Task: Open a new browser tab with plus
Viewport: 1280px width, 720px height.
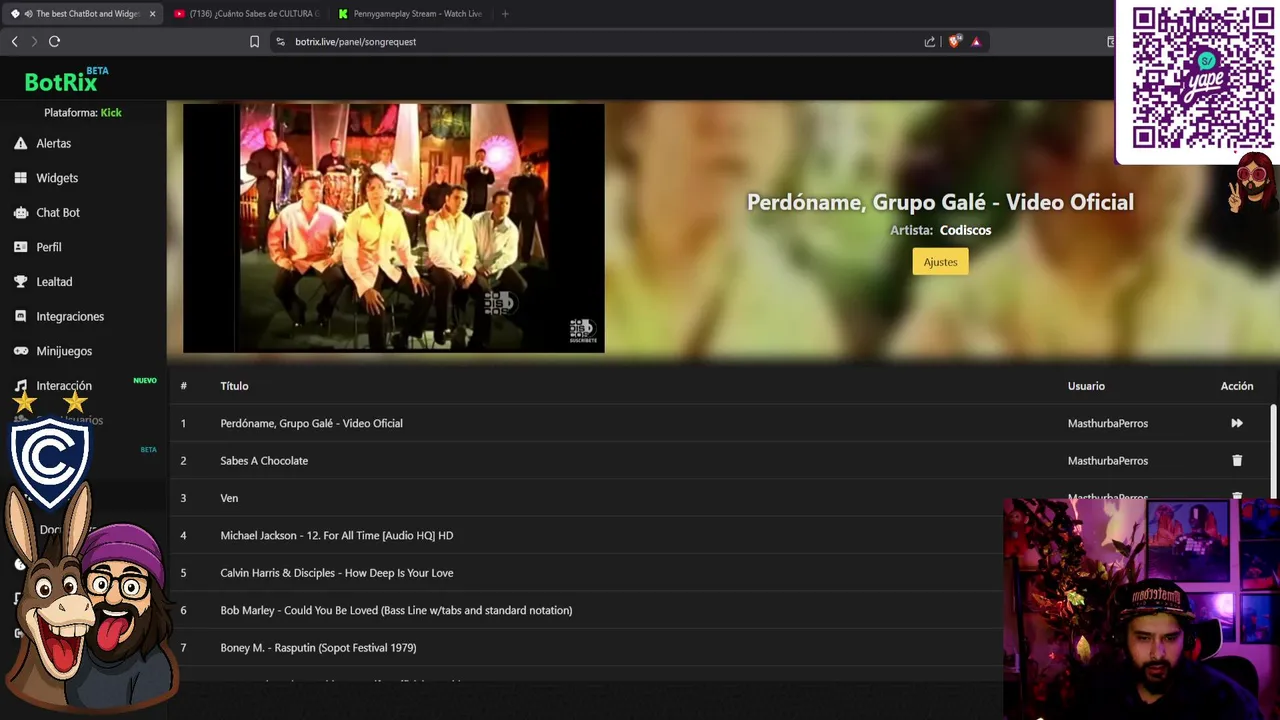Action: [505, 14]
